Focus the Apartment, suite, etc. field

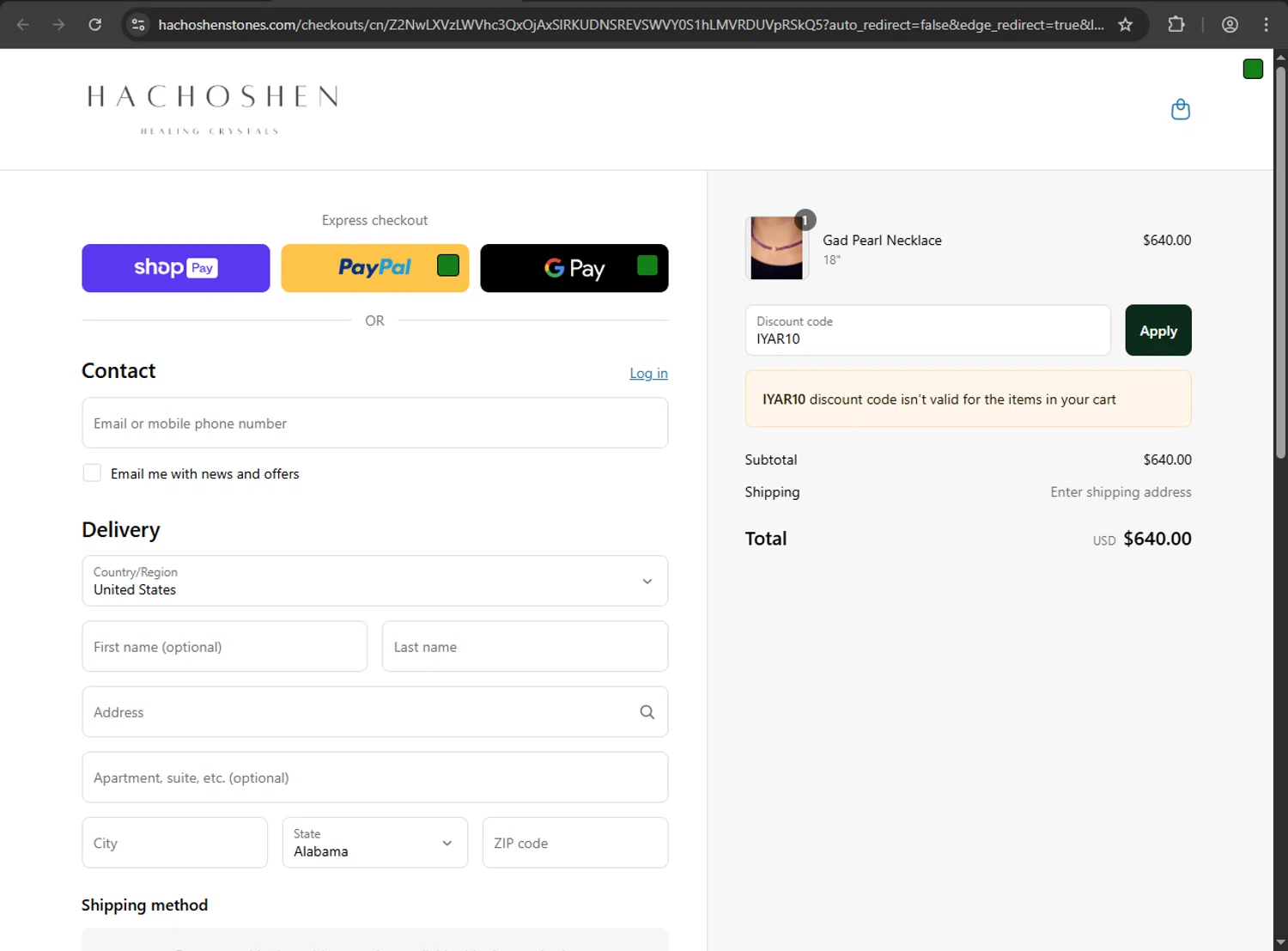coord(375,777)
